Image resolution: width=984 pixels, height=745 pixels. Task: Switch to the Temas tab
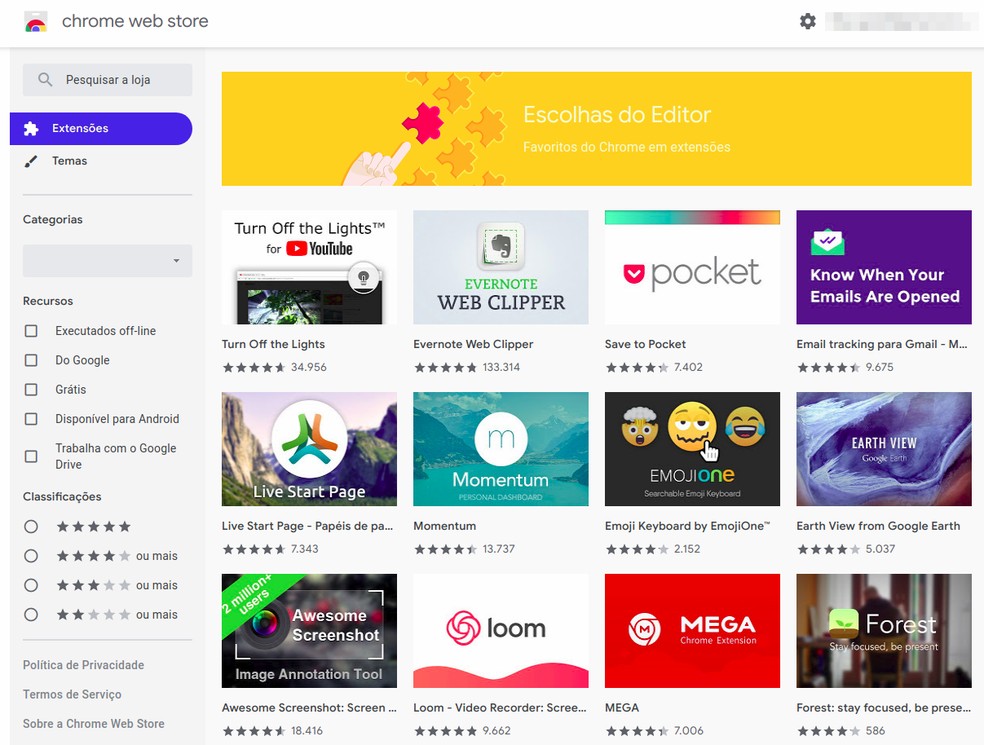pyautogui.click(x=101, y=161)
